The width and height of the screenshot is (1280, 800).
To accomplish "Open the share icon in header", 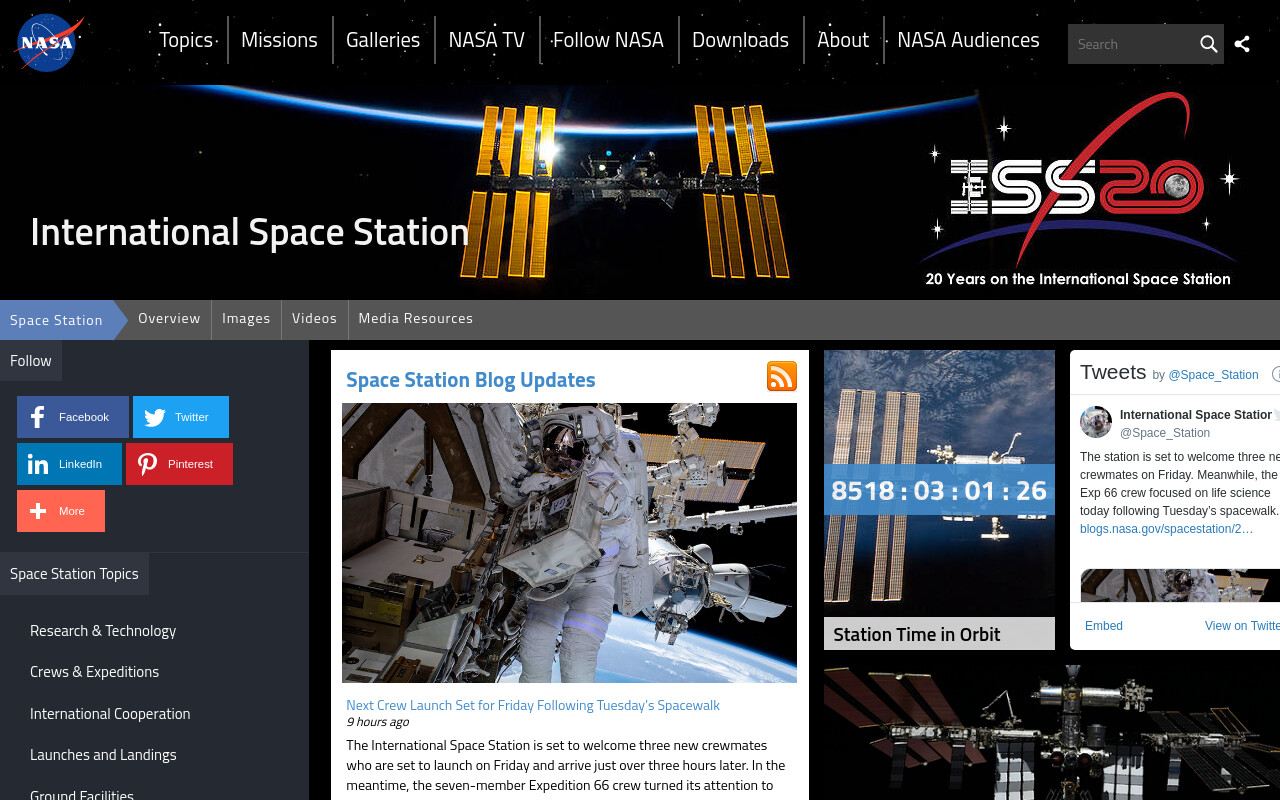I will [1242, 44].
